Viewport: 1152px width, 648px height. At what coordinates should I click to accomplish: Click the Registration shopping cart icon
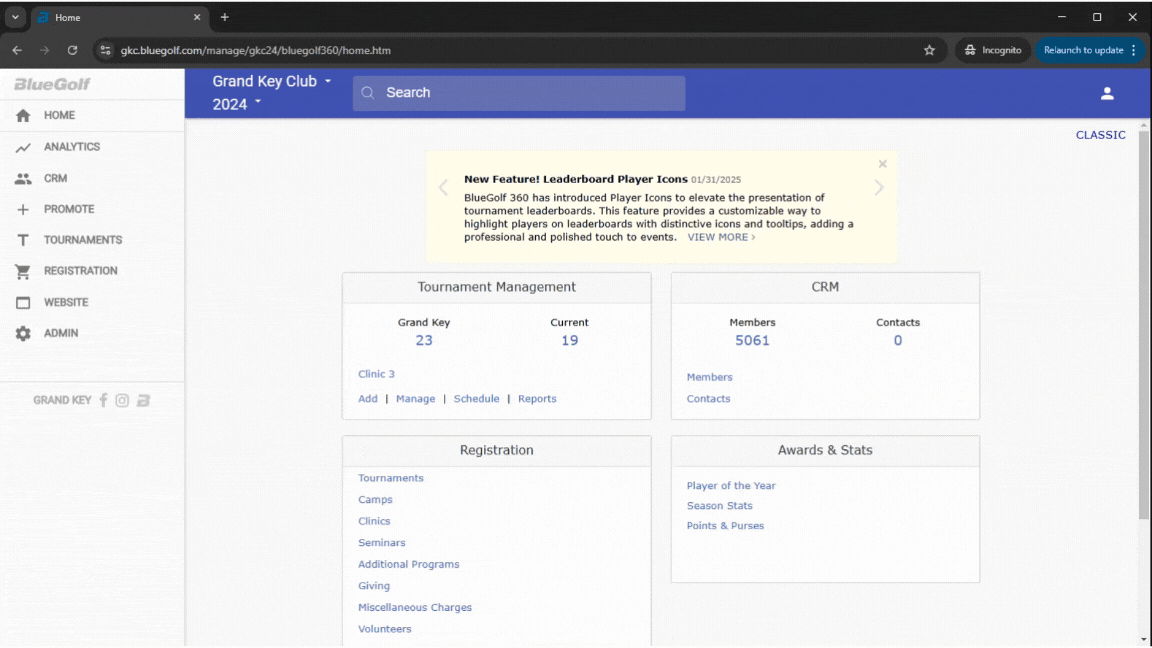(23, 271)
